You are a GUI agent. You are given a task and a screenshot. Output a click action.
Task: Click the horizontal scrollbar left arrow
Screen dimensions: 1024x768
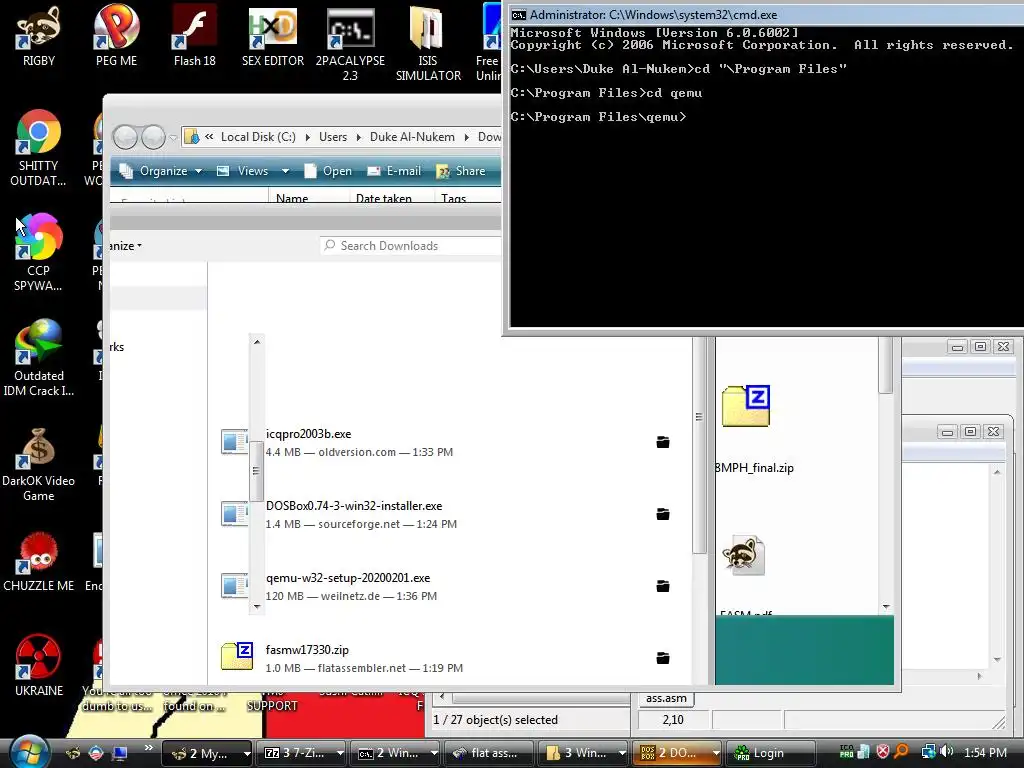(442, 697)
